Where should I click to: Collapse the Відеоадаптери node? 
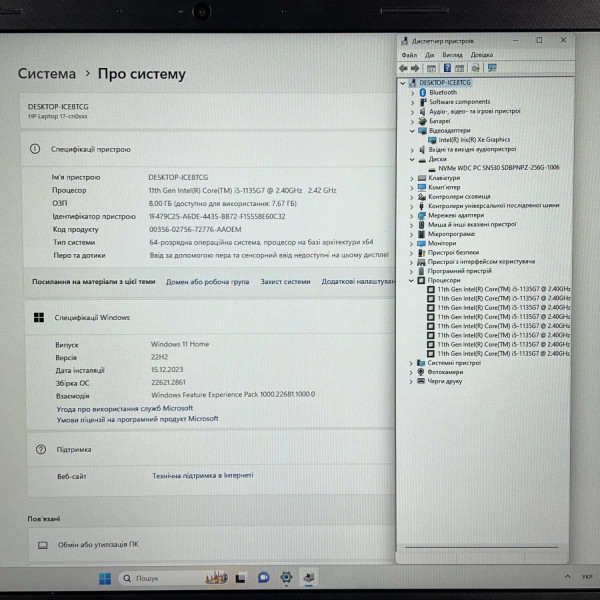(x=412, y=131)
